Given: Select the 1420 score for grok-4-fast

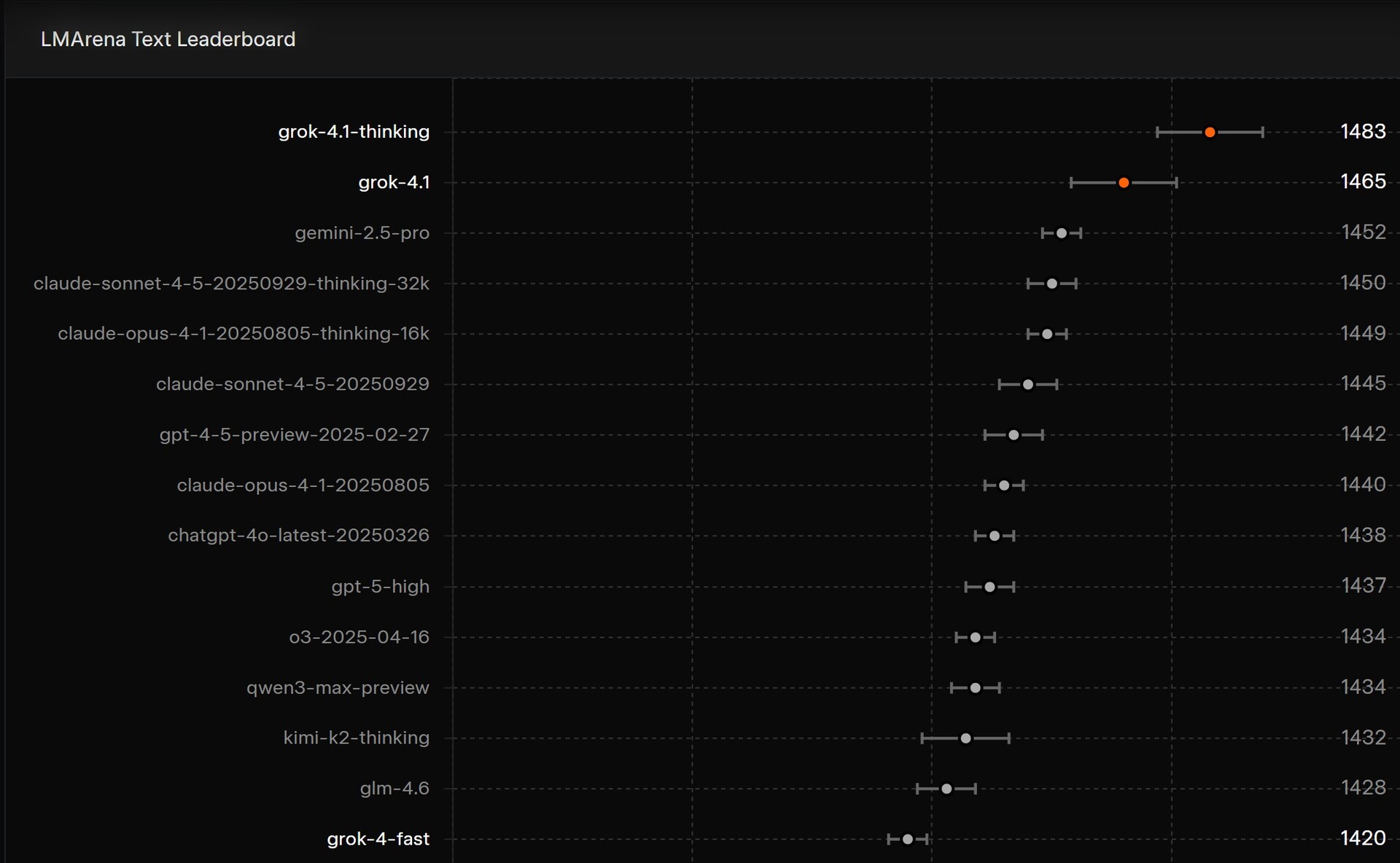Looking at the screenshot, I should click(1363, 838).
